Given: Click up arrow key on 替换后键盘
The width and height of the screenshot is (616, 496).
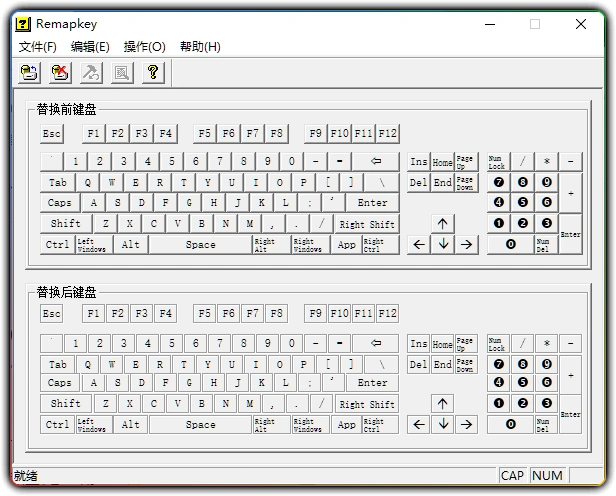Looking at the screenshot, I should point(442,404).
